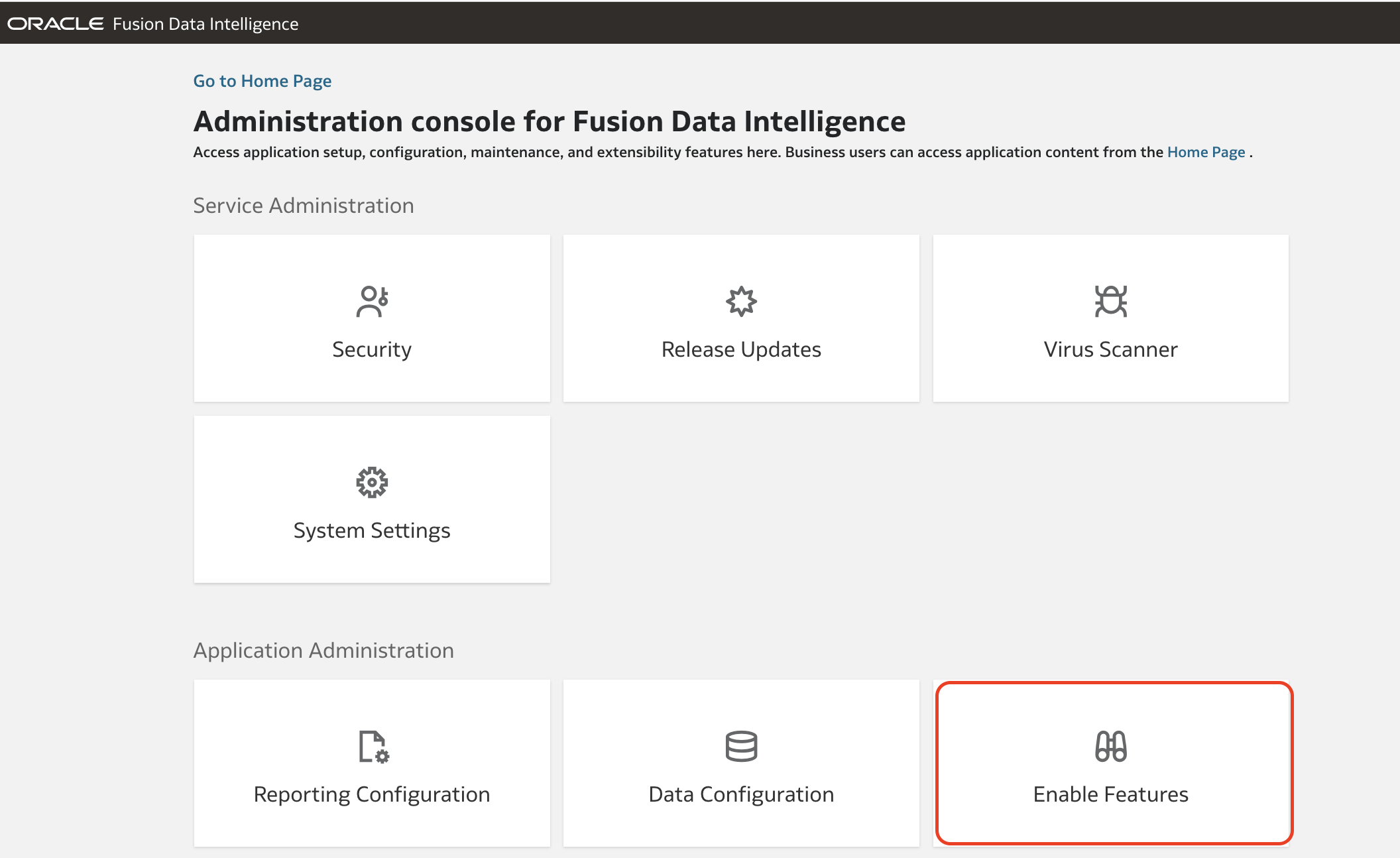The width and height of the screenshot is (1400, 858).
Task: Select Enable Features tile label
Action: pos(1110,794)
